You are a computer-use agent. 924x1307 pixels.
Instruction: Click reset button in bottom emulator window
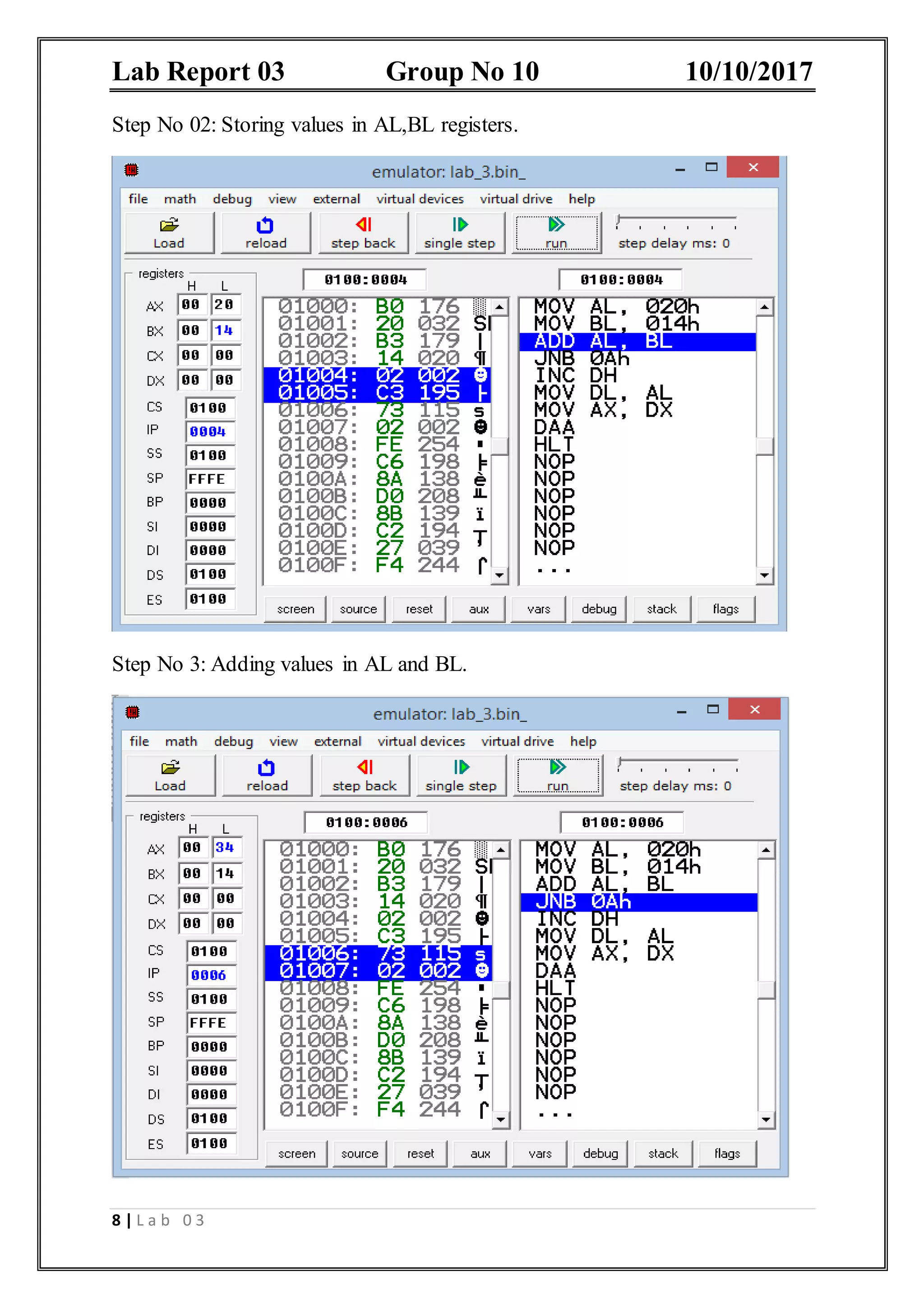coord(420,1153)
